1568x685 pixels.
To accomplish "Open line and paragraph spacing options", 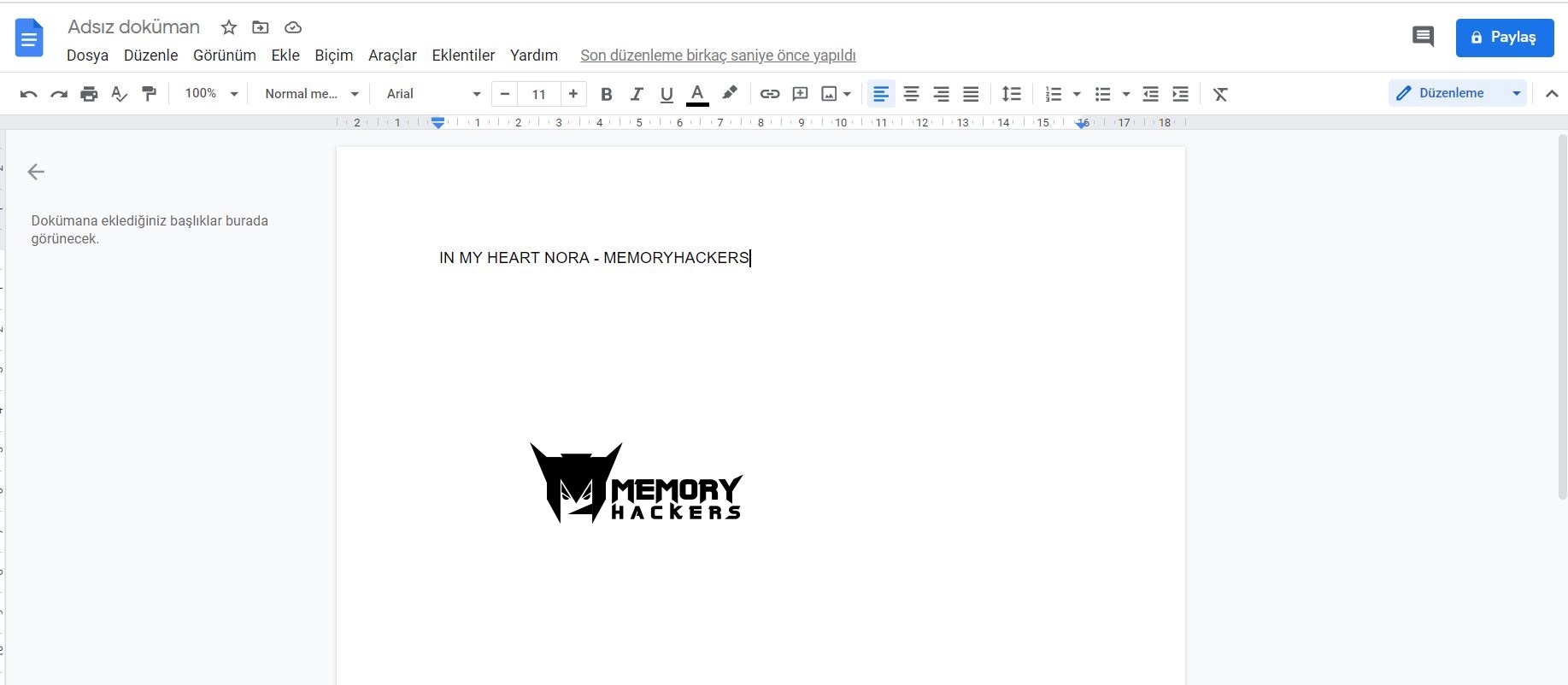I will coord(1012,94).
